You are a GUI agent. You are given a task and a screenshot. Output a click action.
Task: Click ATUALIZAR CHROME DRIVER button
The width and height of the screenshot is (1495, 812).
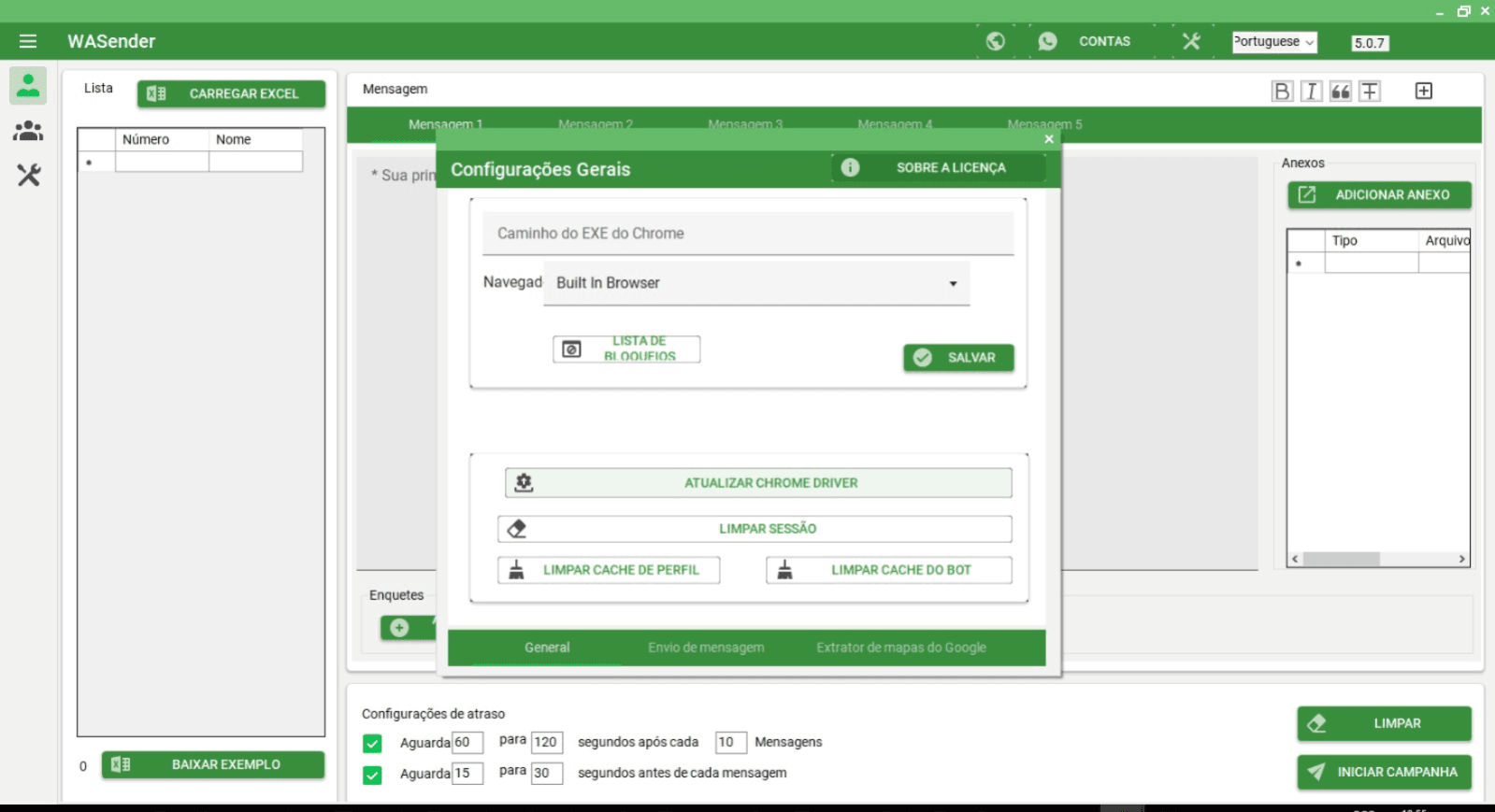click(x=758, y=483)
